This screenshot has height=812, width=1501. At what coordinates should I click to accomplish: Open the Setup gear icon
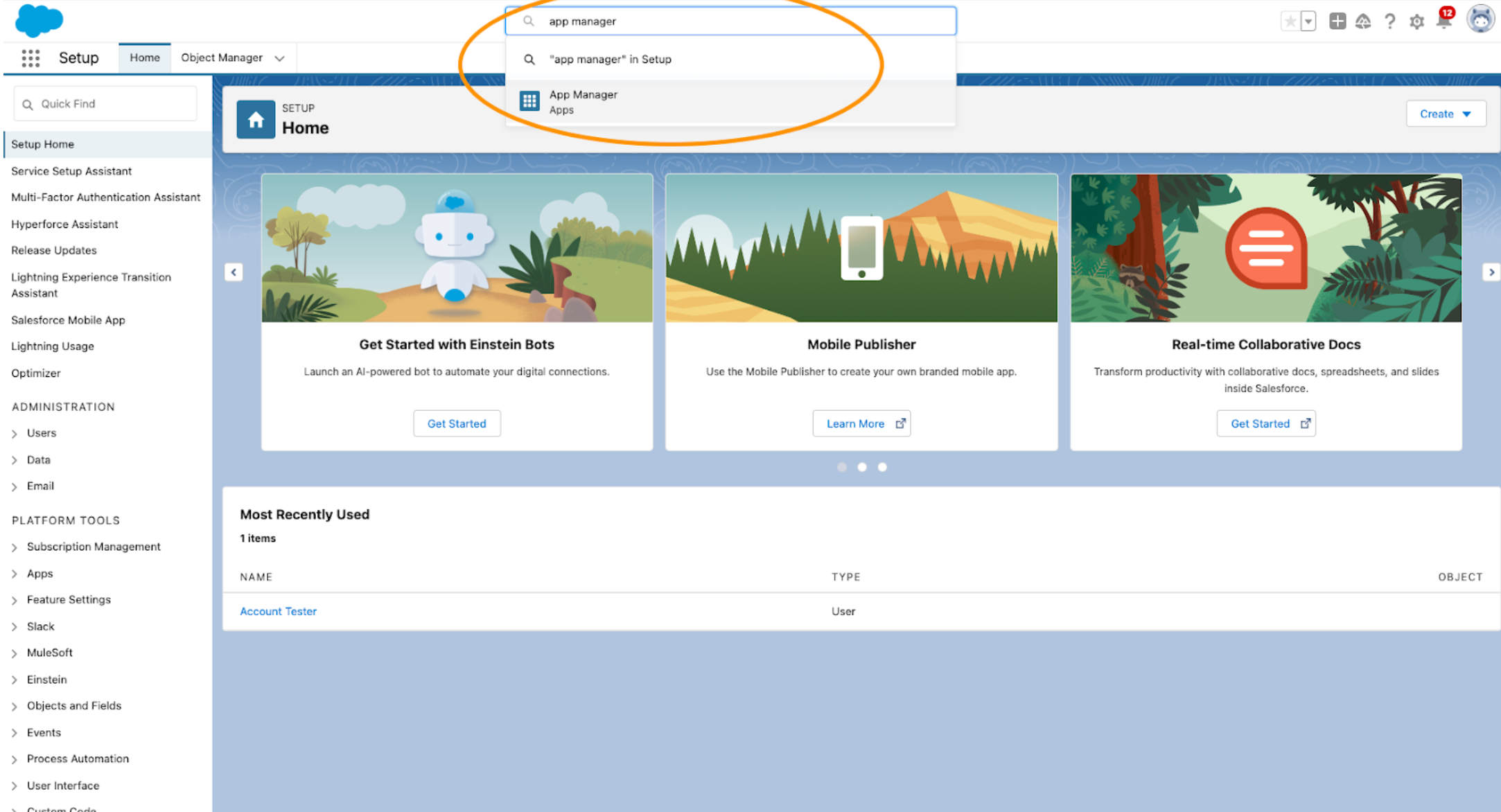[1416, 22]
